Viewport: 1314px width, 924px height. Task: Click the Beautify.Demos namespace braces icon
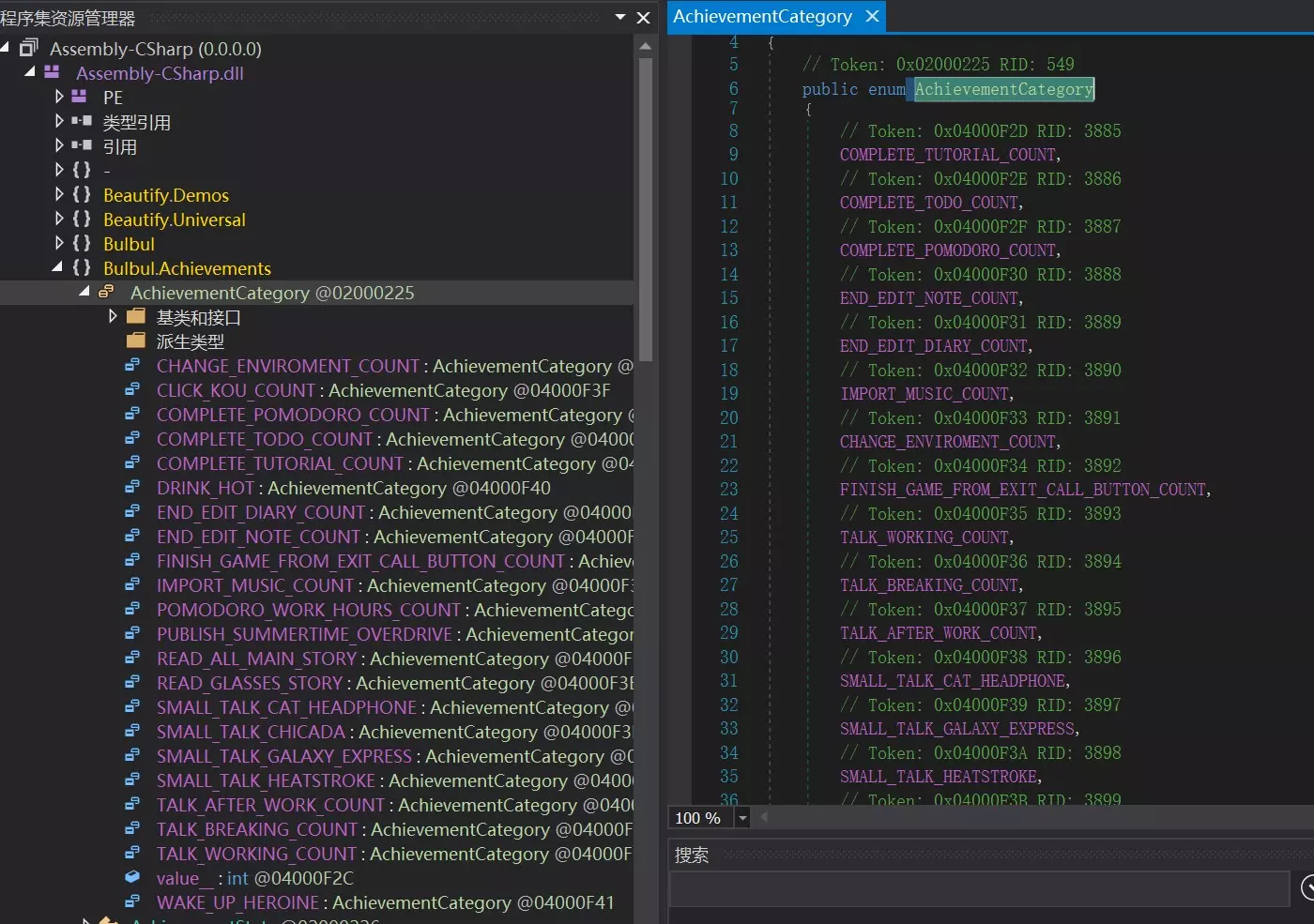[82, 194]
